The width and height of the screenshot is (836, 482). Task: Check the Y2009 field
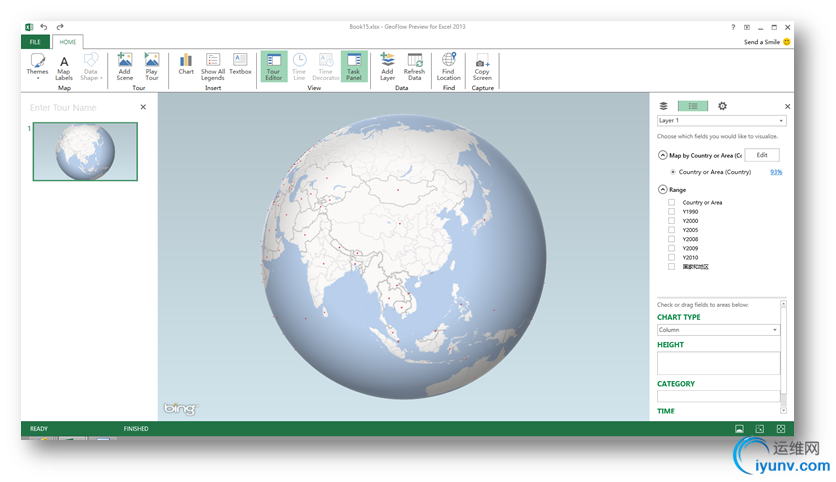pos(671,248)
